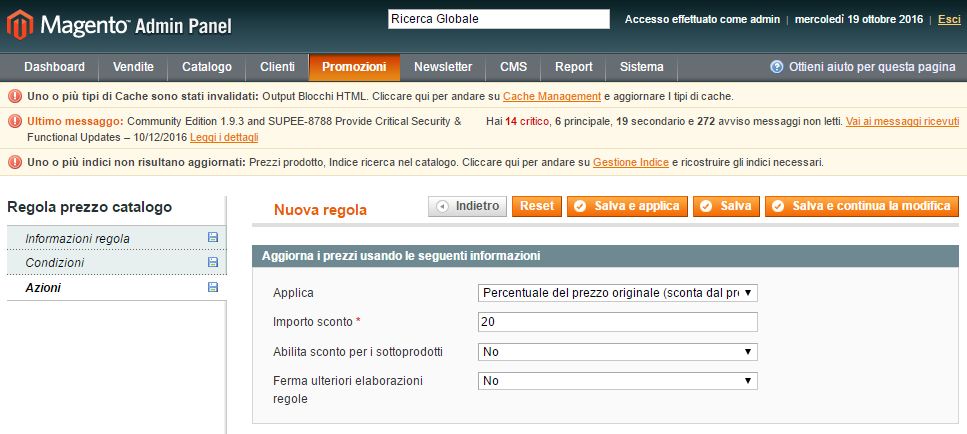Open the Dashboard menu
The height and width of the screenshot is (434, 967).
[x=54, y=67]
